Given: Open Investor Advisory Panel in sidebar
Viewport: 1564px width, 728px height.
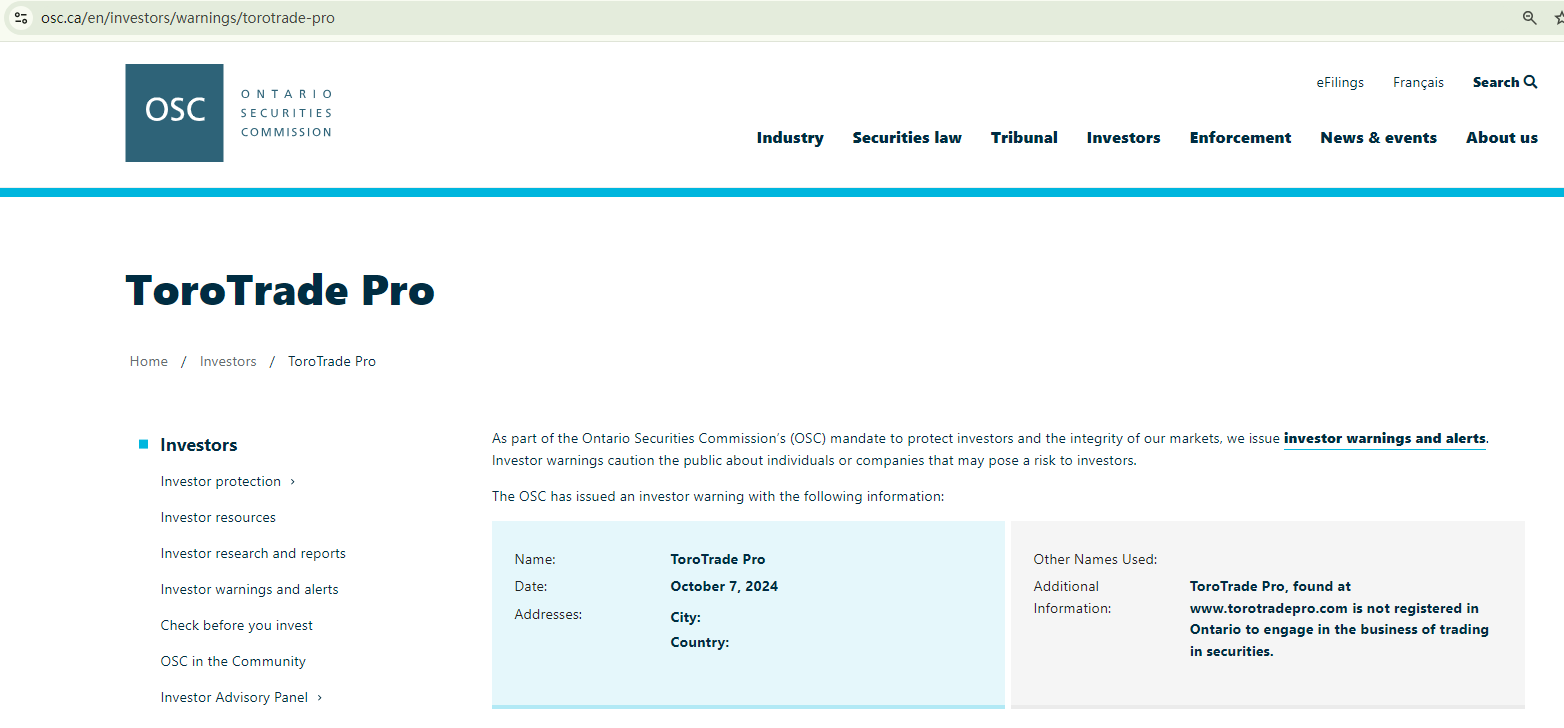Looking at the screenshot, I should 234,697.
